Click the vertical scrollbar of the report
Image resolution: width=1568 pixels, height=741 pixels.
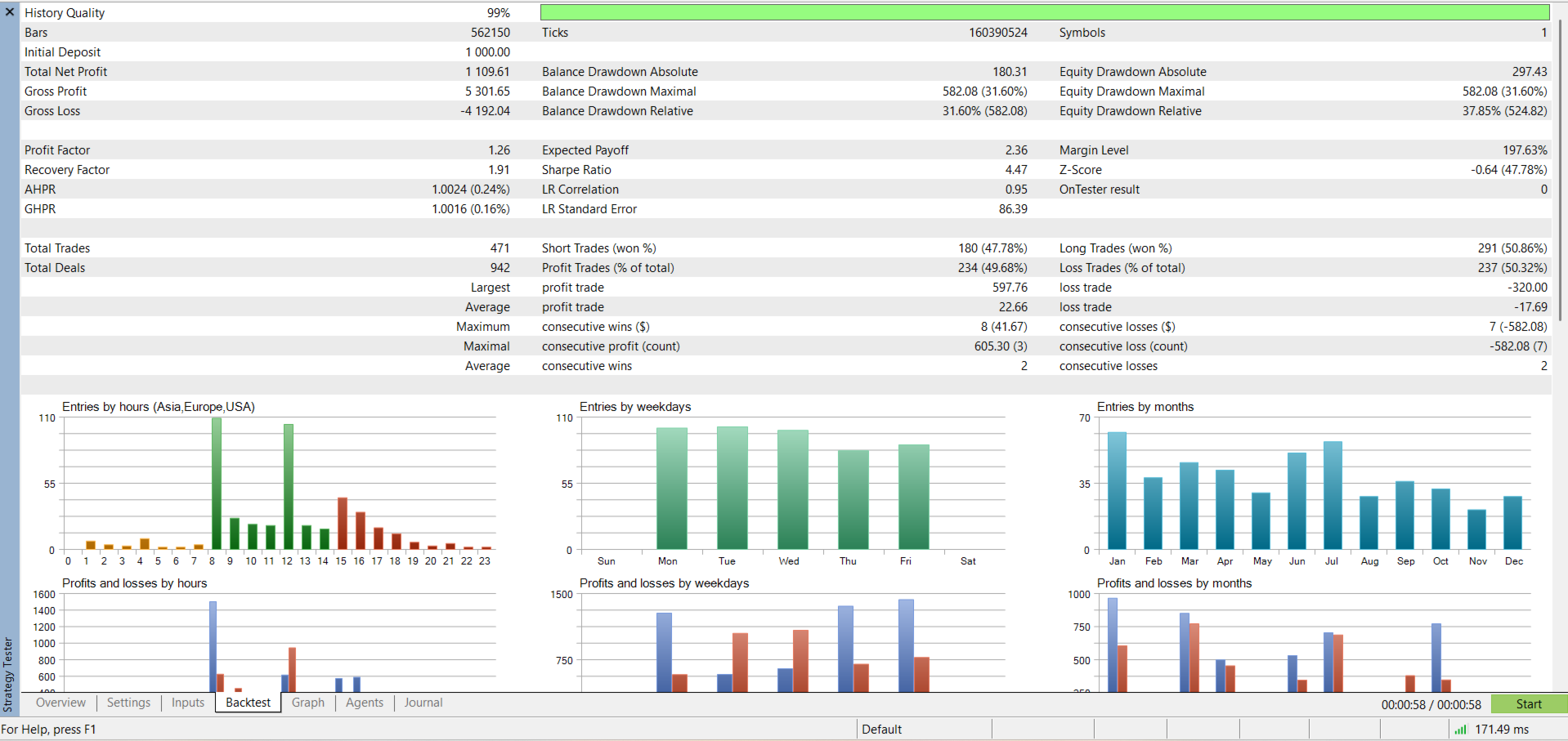tap(1561, 170)
